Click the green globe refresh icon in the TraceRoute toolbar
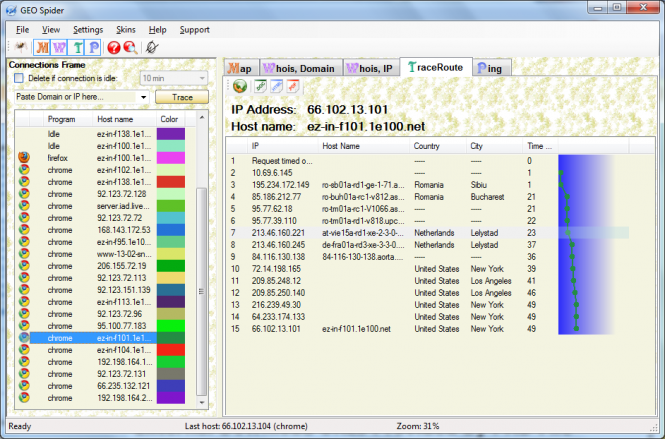The height and width of the screenshot is (439, 665). [240, 86]
